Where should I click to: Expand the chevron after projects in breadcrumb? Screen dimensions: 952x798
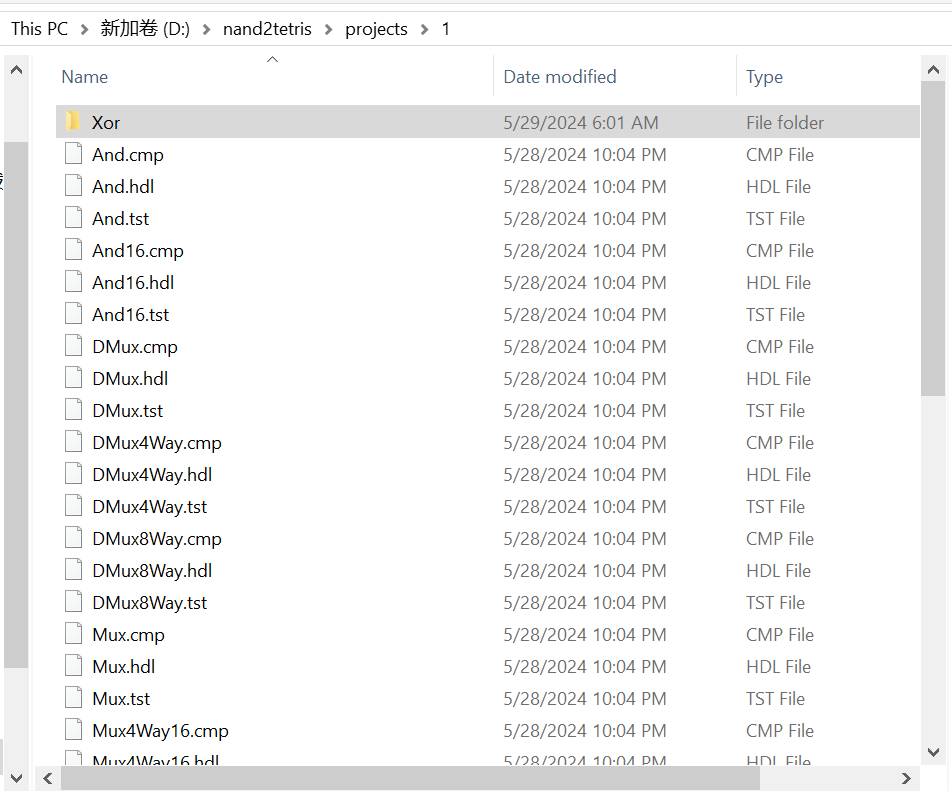tap(425, 29)
